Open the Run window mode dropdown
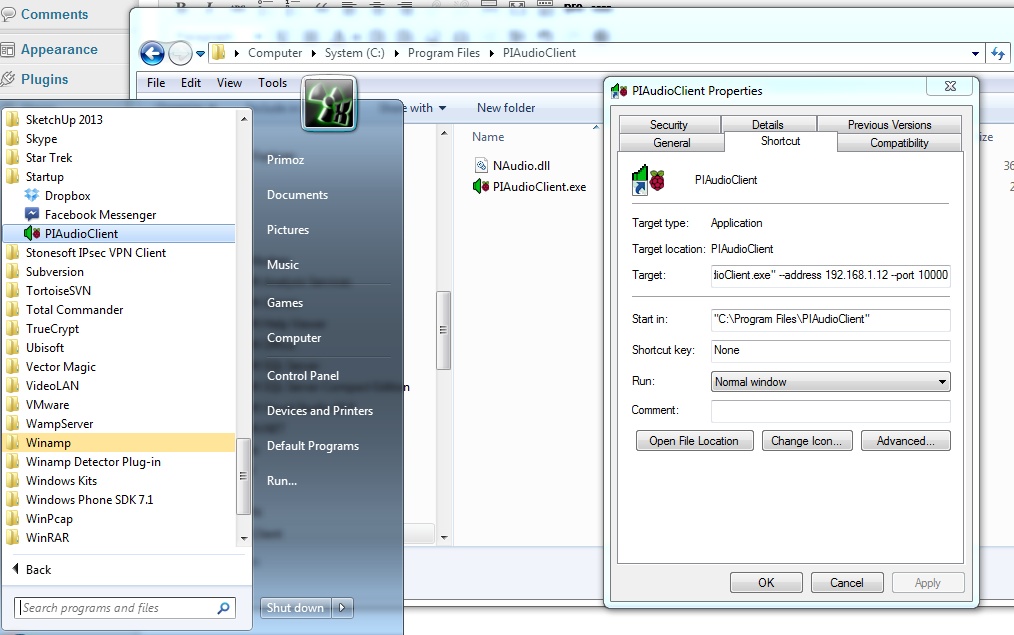This screenshot has width=1014, height=635. click(x=942, y=382)
